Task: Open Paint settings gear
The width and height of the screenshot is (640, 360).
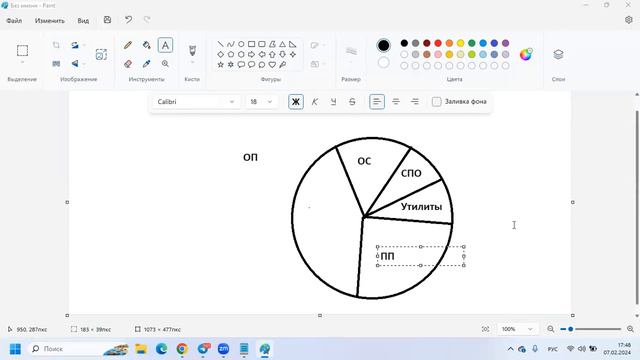Action: point(629,20)
